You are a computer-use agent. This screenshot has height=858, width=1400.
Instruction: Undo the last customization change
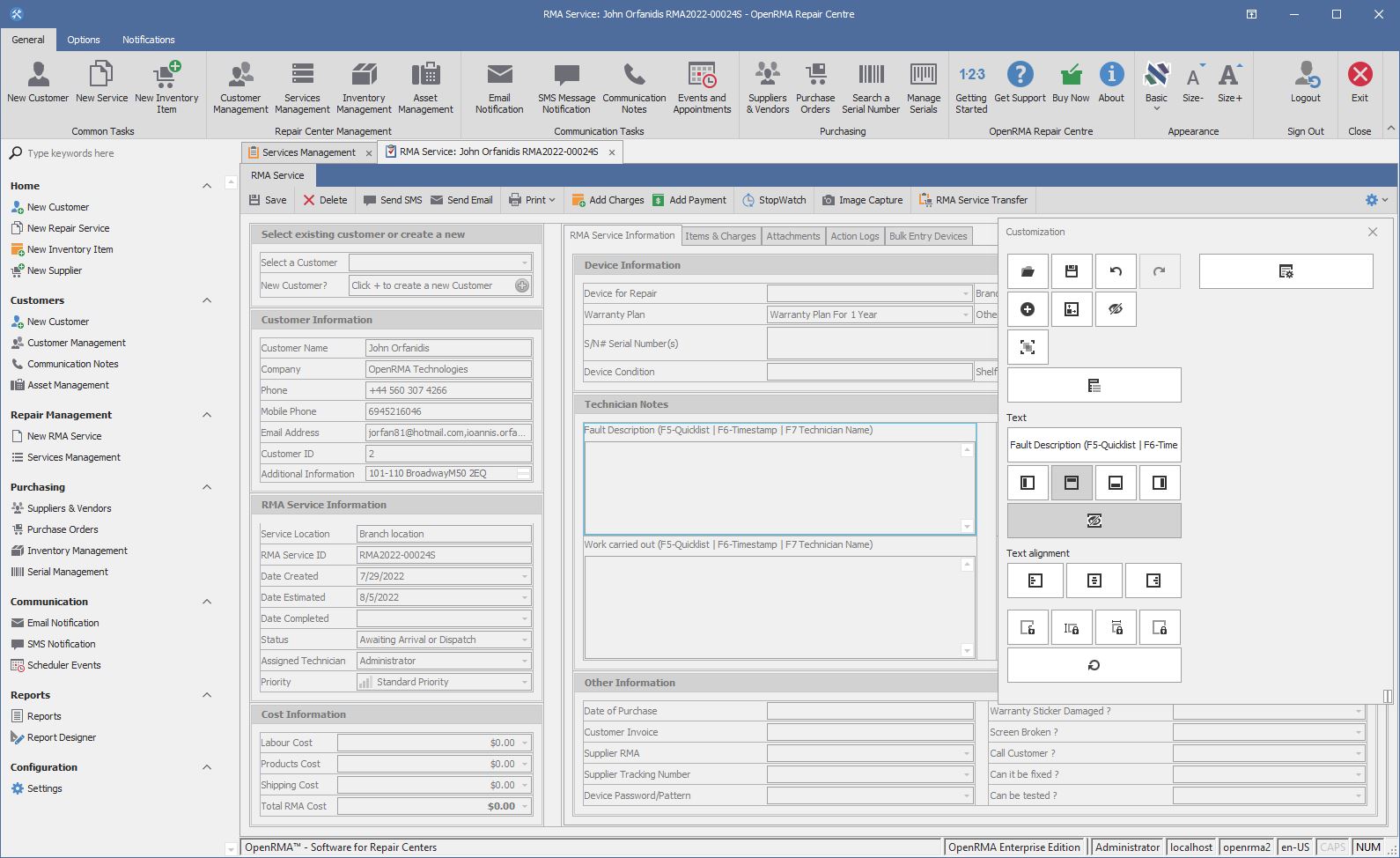tap(1116, 271)
